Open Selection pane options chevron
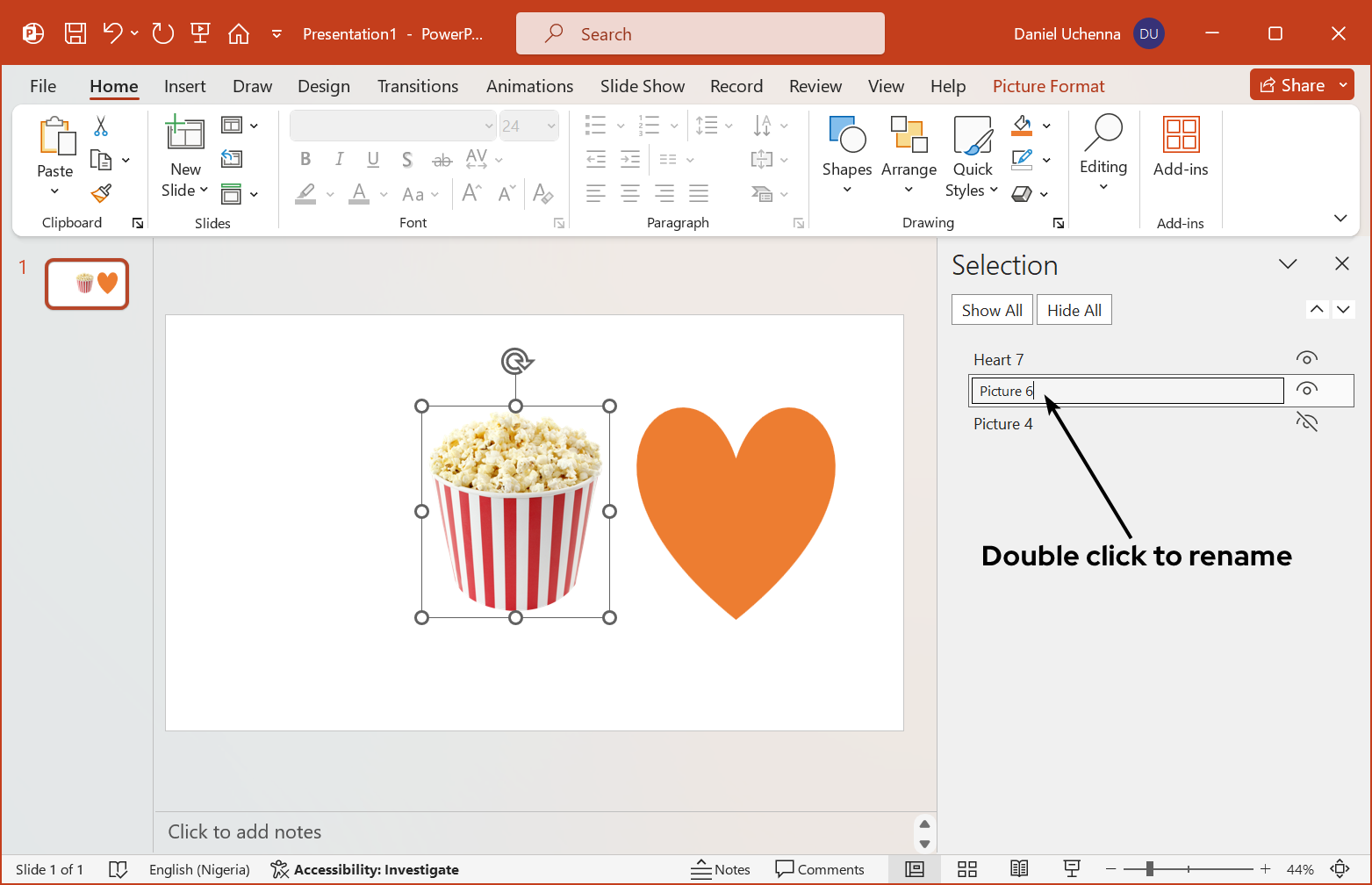 coord(1288,264)
